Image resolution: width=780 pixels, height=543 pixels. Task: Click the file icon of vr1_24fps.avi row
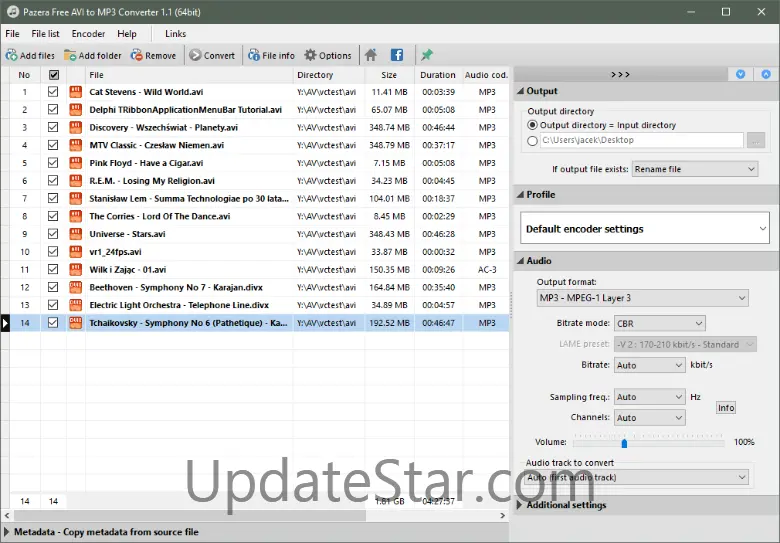(x=76, y=252)
